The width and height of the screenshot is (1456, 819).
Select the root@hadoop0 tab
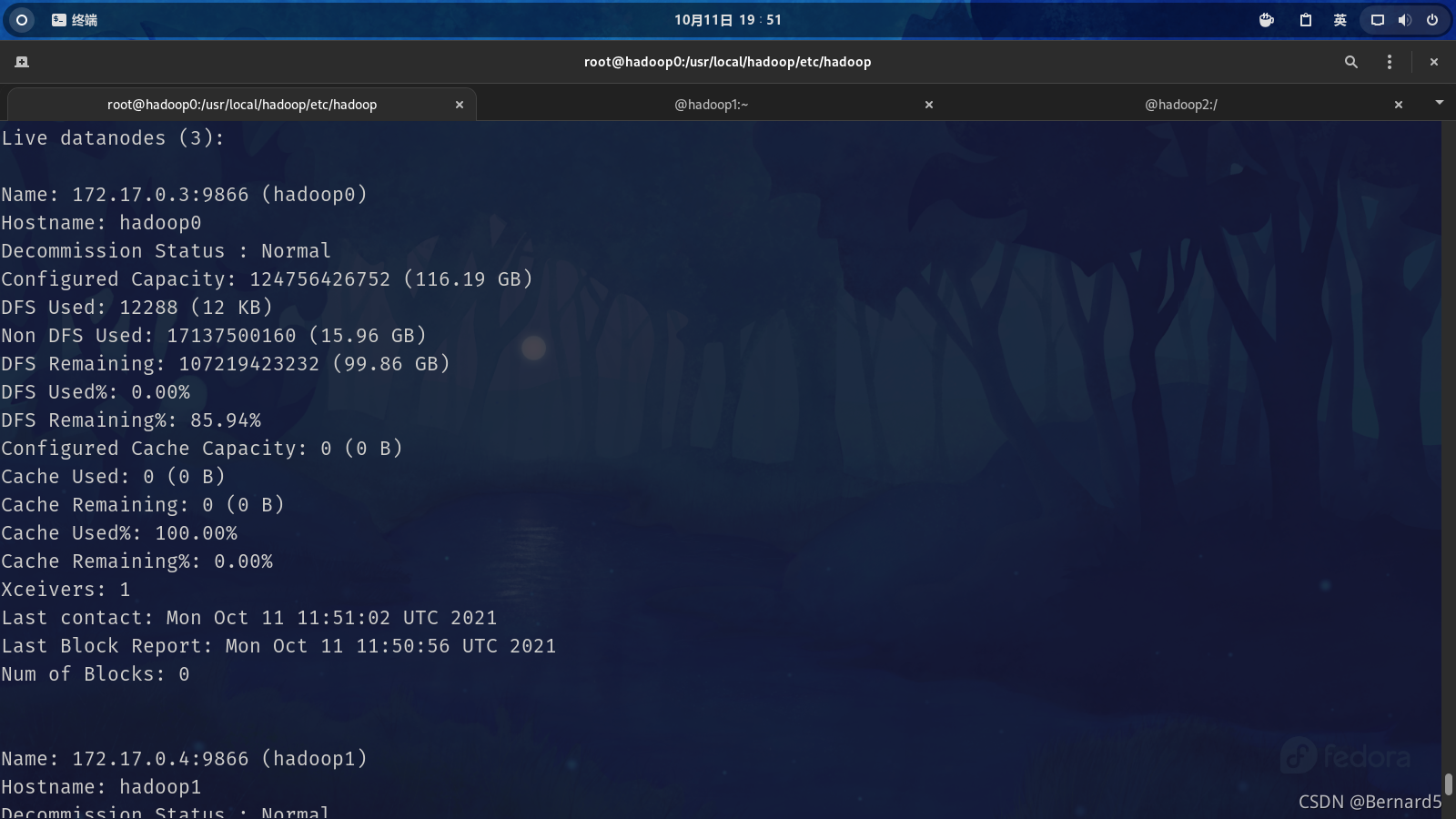[242, 105]
